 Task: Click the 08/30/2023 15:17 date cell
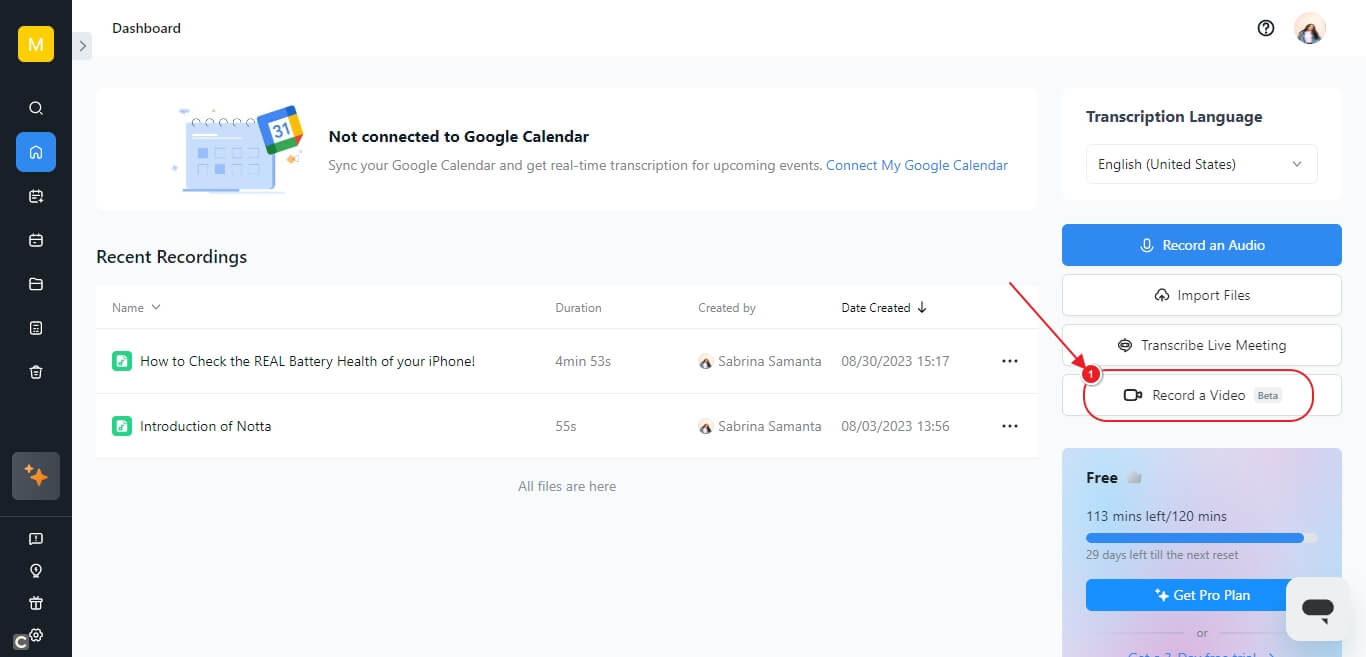point(895,361)
